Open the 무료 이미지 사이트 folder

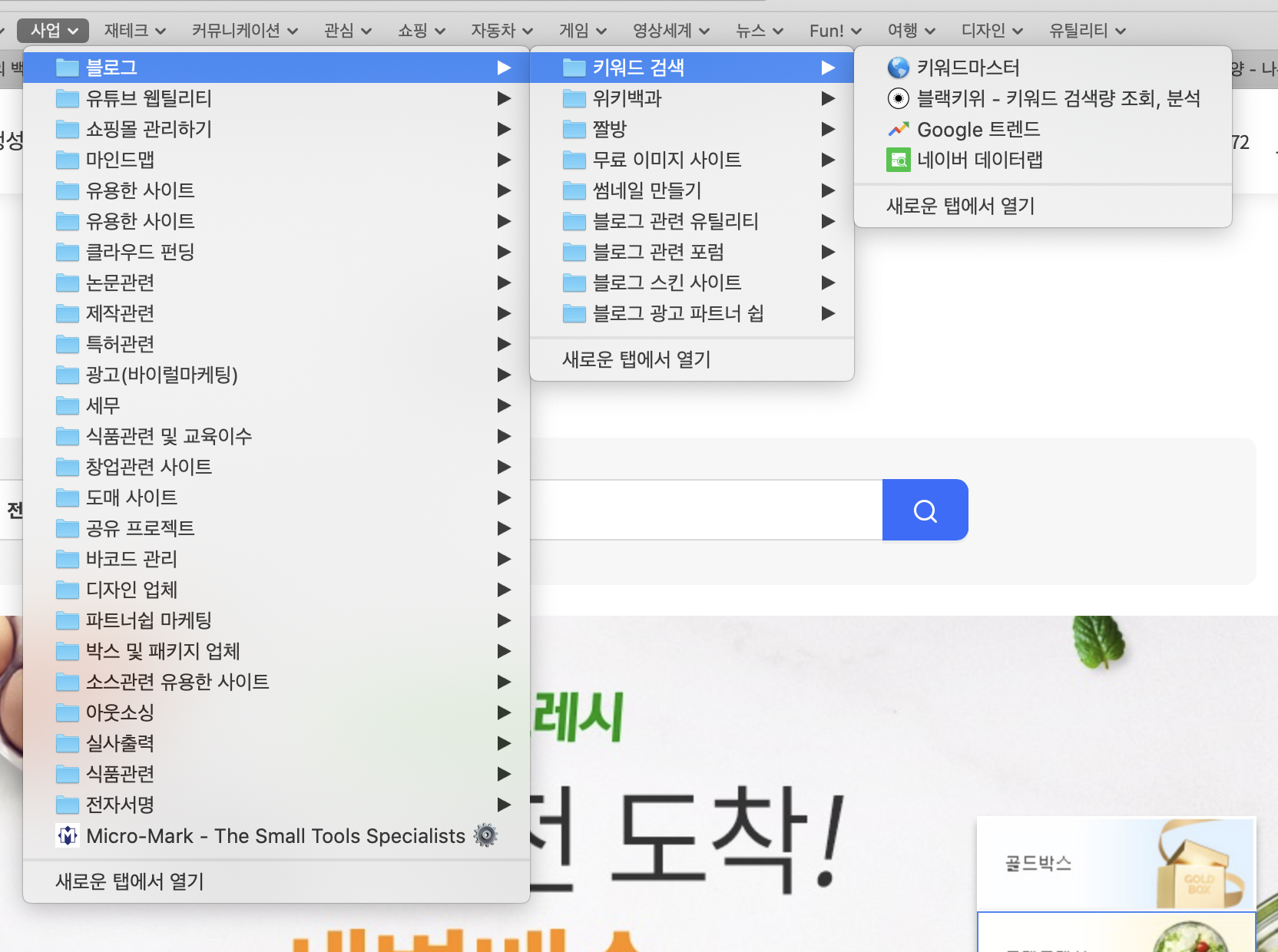[x=692, y=160]
